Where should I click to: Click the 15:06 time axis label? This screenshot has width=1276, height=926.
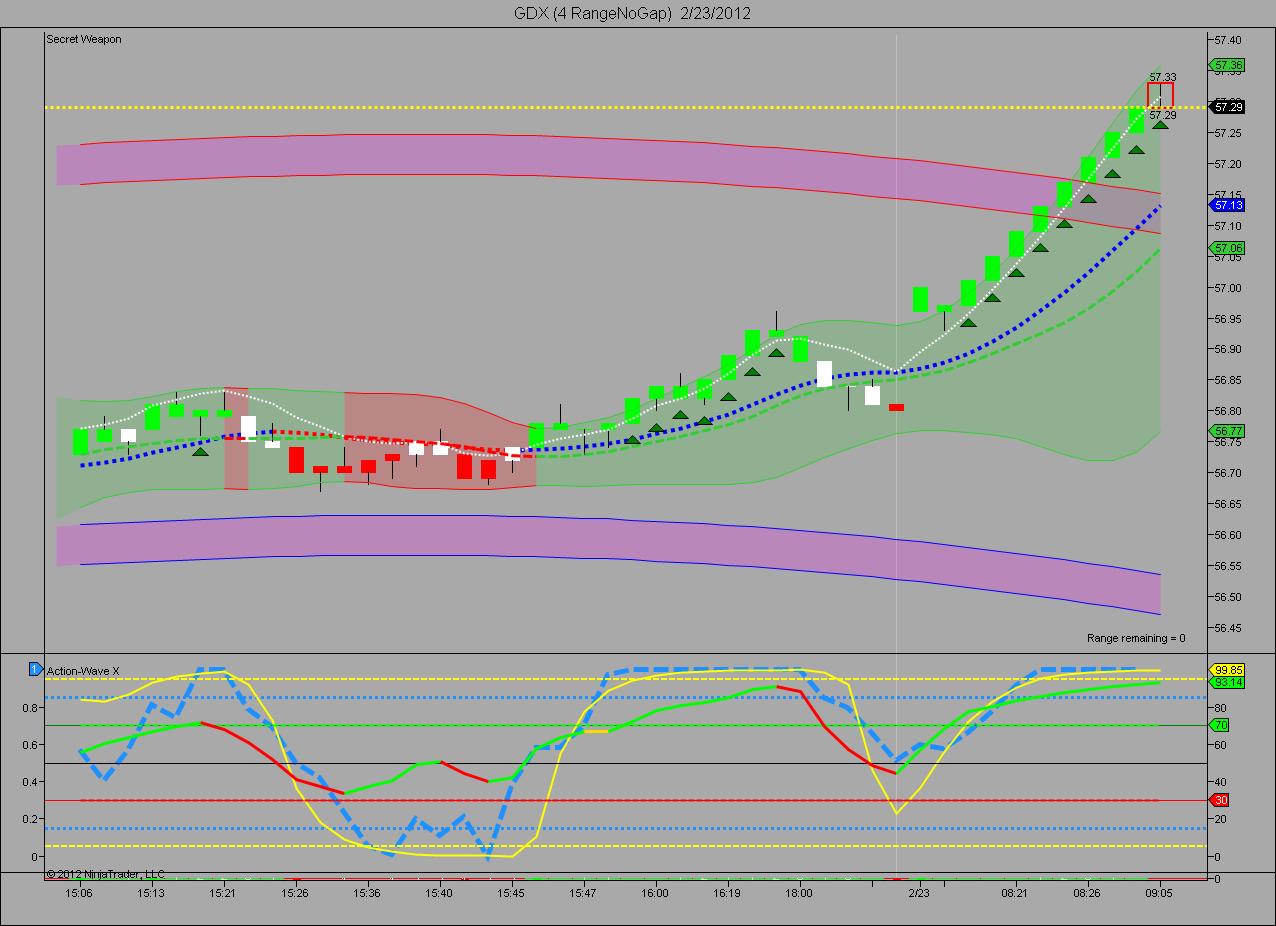(79, 893)
